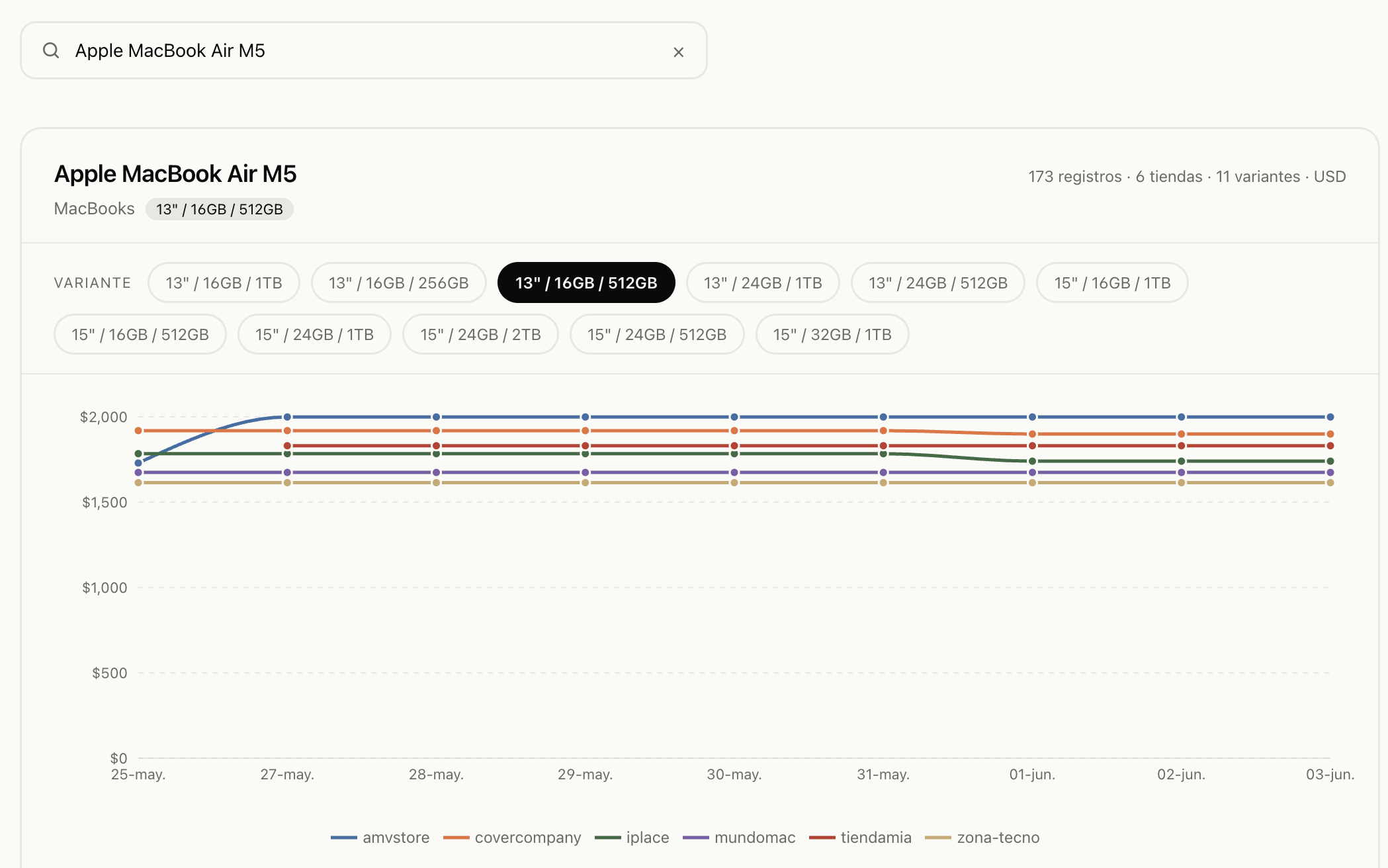The image size is (1388, 868).
Task: Toggle mundomac legend entry
Action: click(739, 838)
